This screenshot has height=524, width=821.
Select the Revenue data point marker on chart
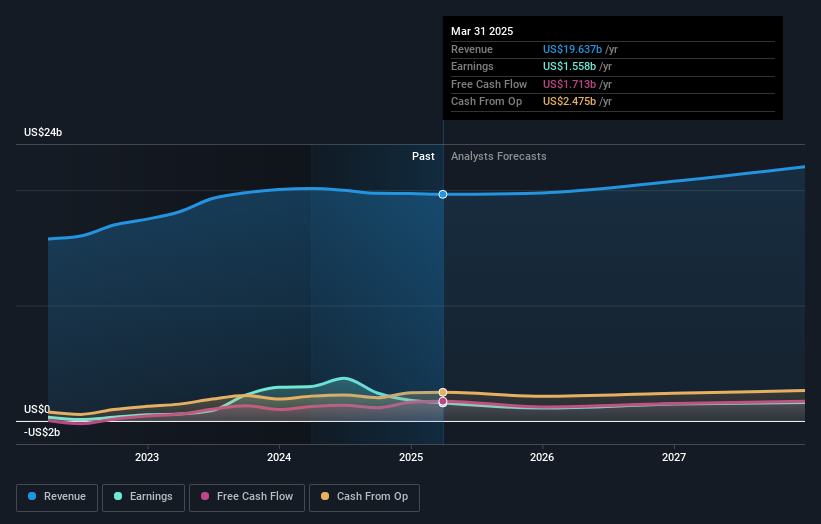443,194
